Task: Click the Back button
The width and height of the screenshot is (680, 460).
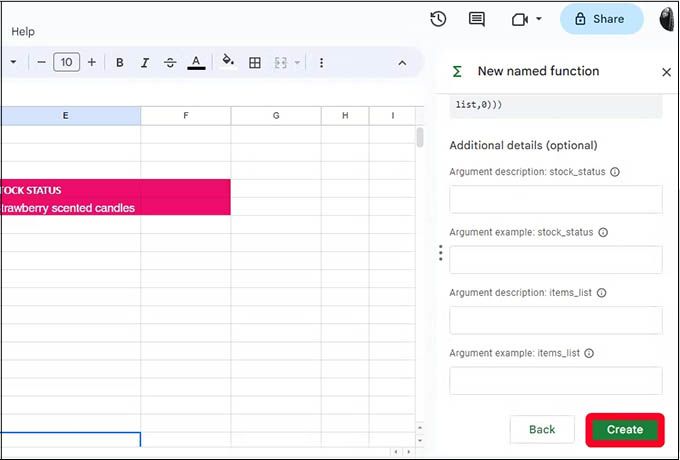Action: [x=542, y=429]
